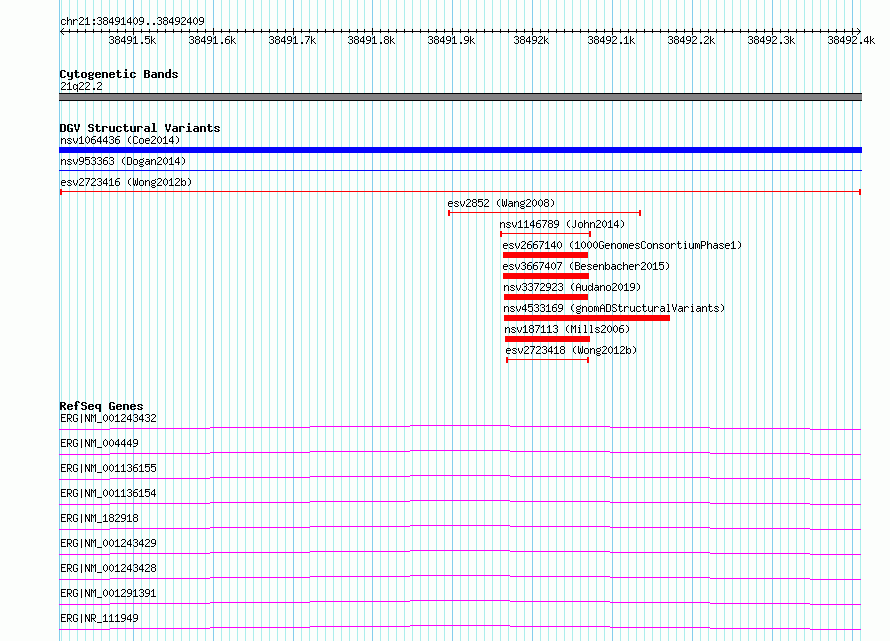Viewport: 890px width, 641px height.
Task: Open the nsv3372923 (Audano2019) variant label
Action: [x=572, y=287]
